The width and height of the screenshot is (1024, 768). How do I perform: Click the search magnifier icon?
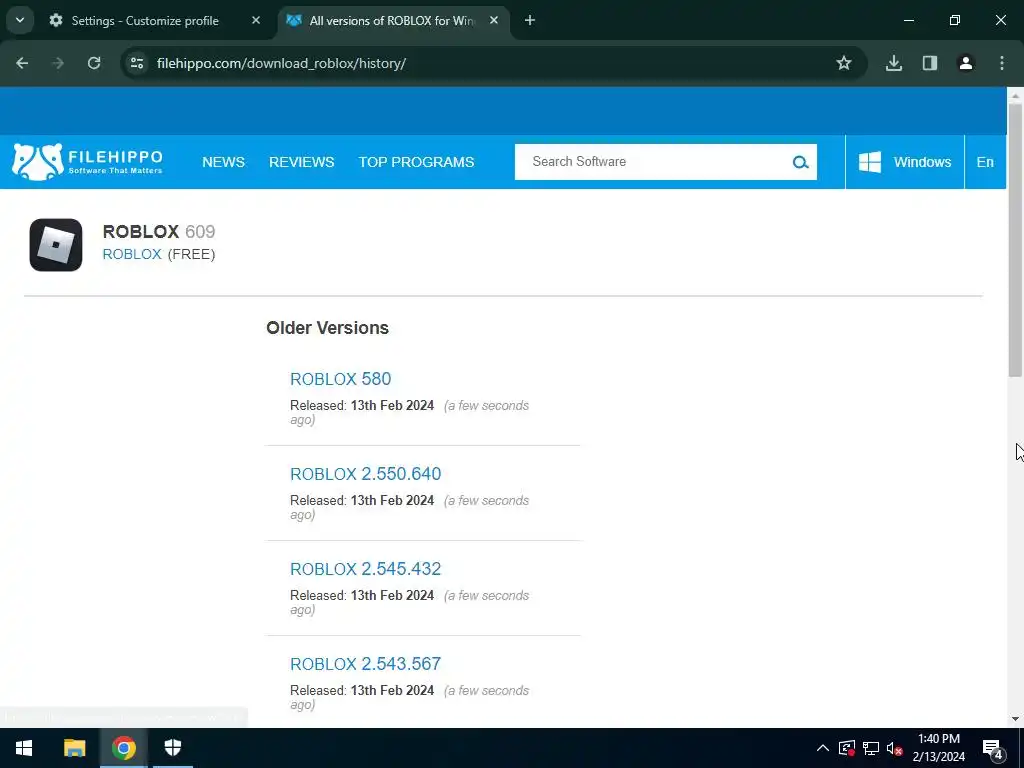800,162
